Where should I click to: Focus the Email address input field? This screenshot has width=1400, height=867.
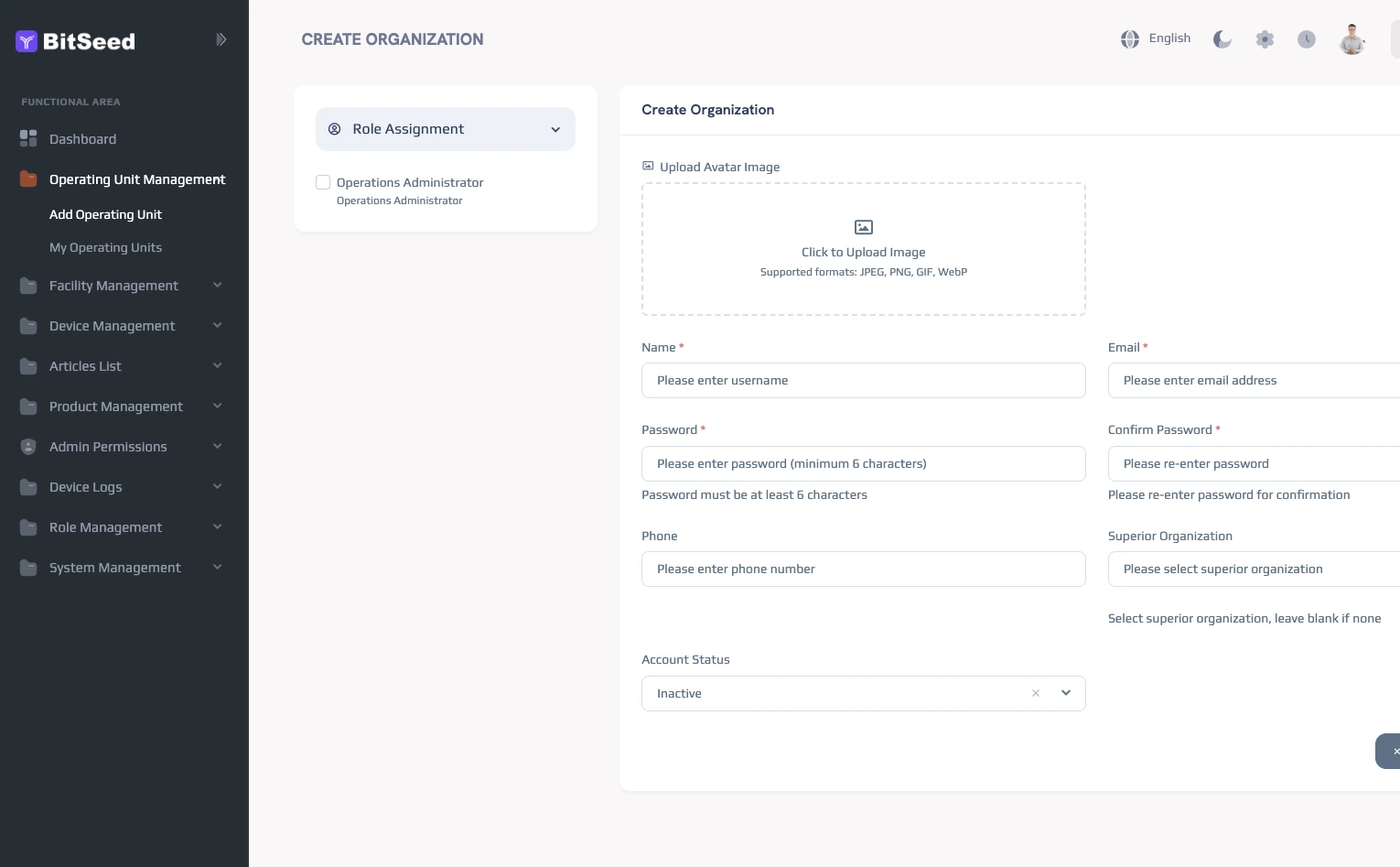[x=1254, y=381]
